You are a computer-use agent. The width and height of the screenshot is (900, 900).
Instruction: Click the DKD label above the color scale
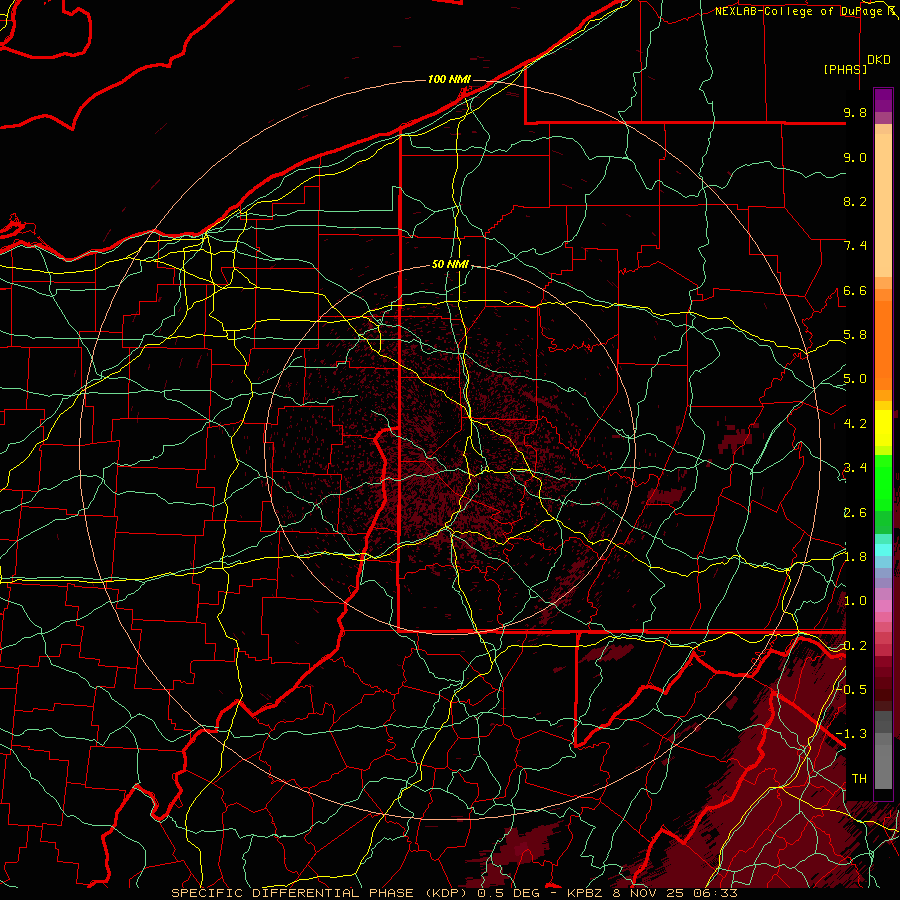point(878,60)
